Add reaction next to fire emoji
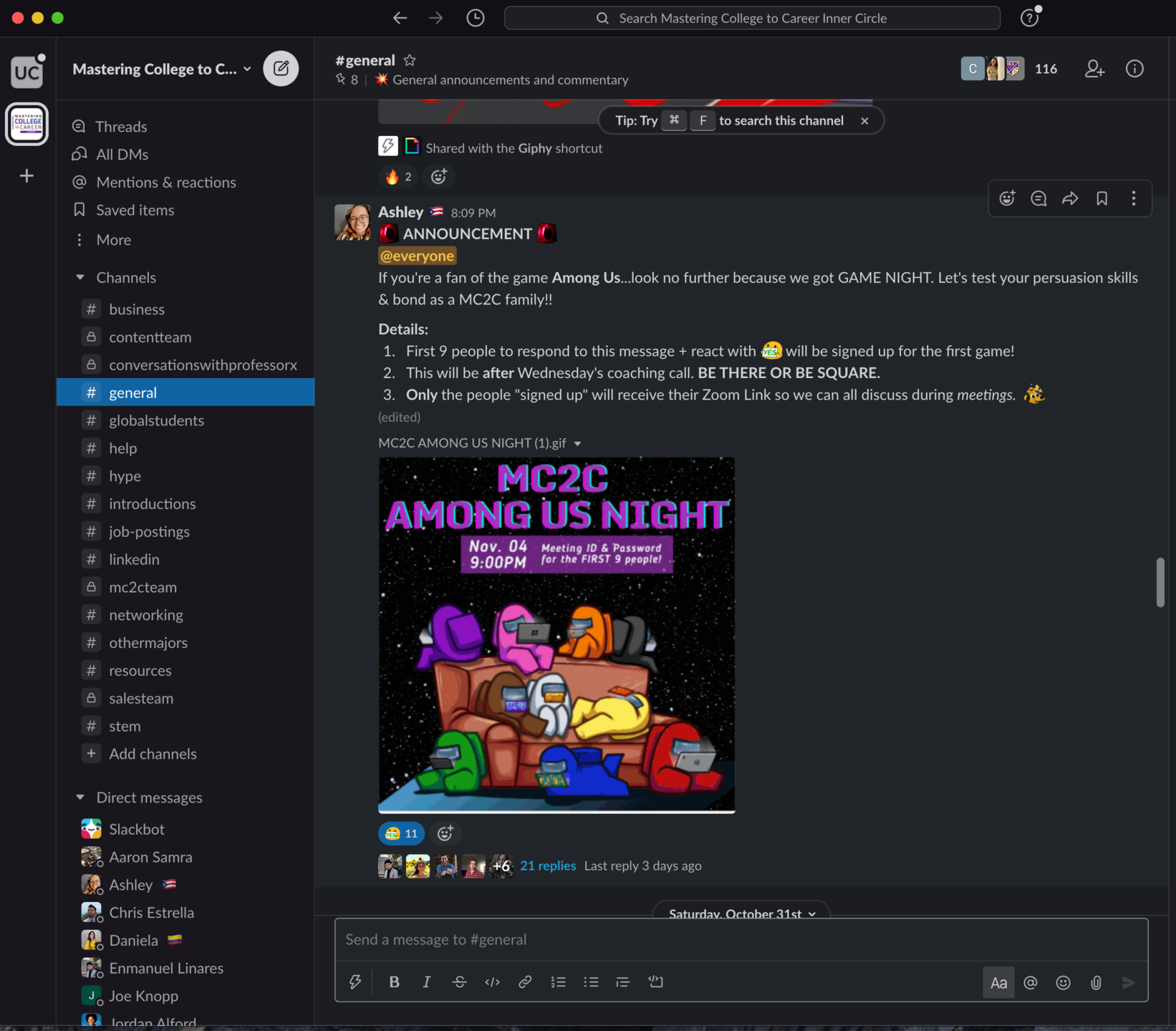The width and height of the screenshot is (1176, 1031). tap(439, 176)
